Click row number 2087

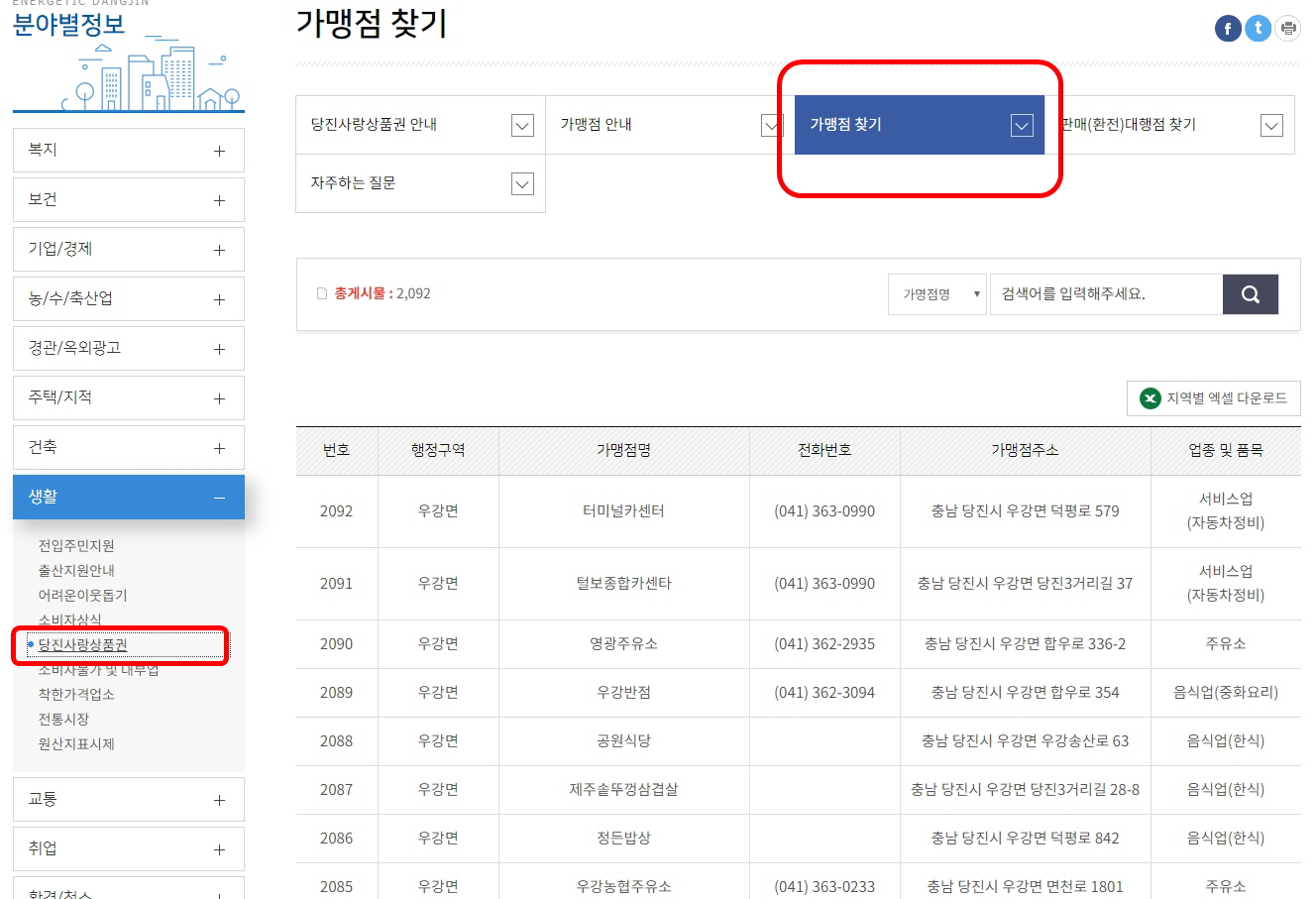click(336, 790)
